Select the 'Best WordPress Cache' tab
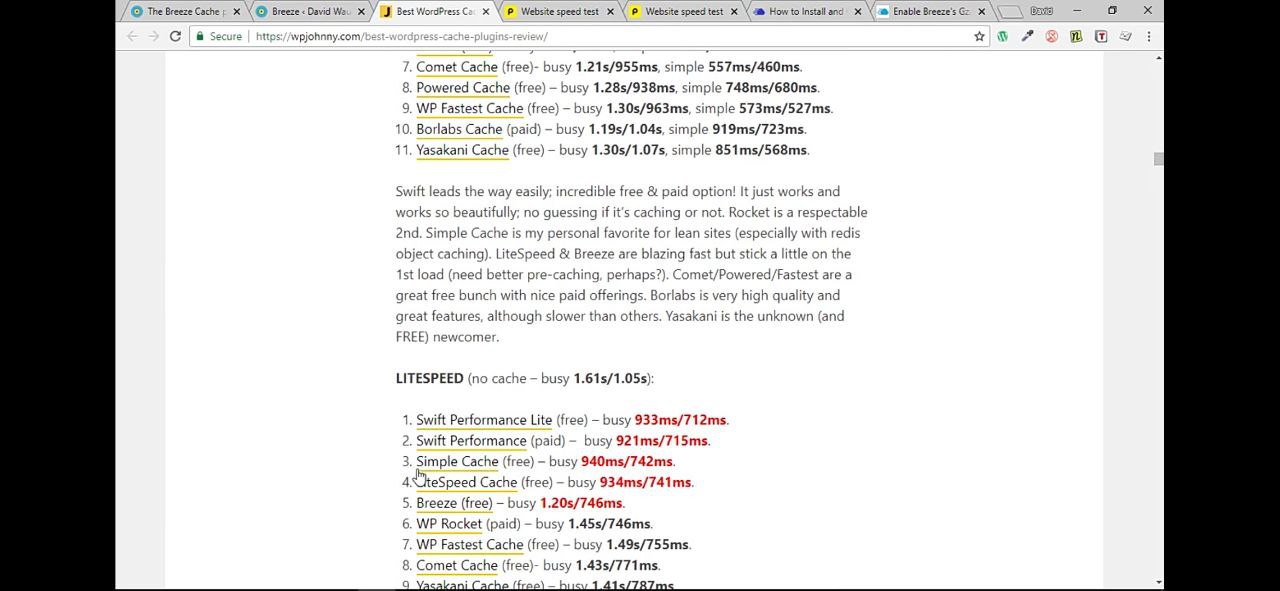The image size is (1280, 591). (x=435, y=11)
